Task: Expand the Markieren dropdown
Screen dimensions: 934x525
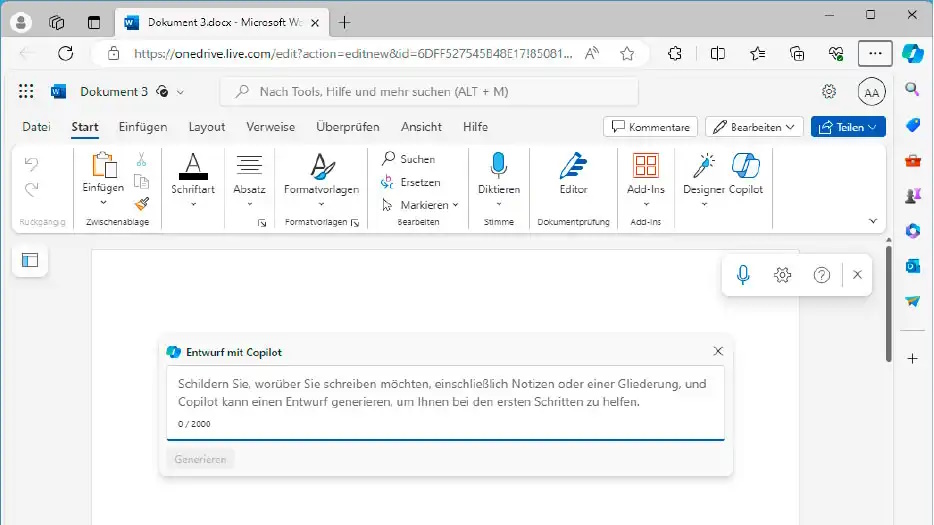Action: point(422,204)
